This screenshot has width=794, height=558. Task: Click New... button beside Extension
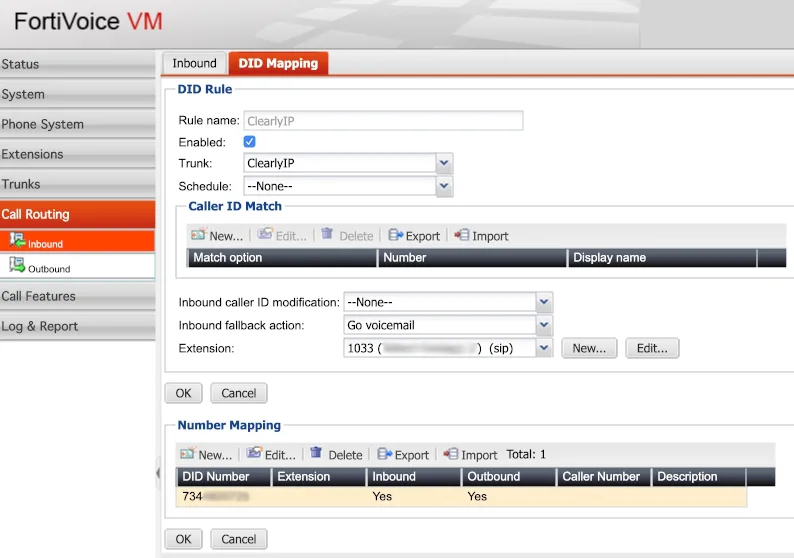pyautogui.click(x=589, y=348)
